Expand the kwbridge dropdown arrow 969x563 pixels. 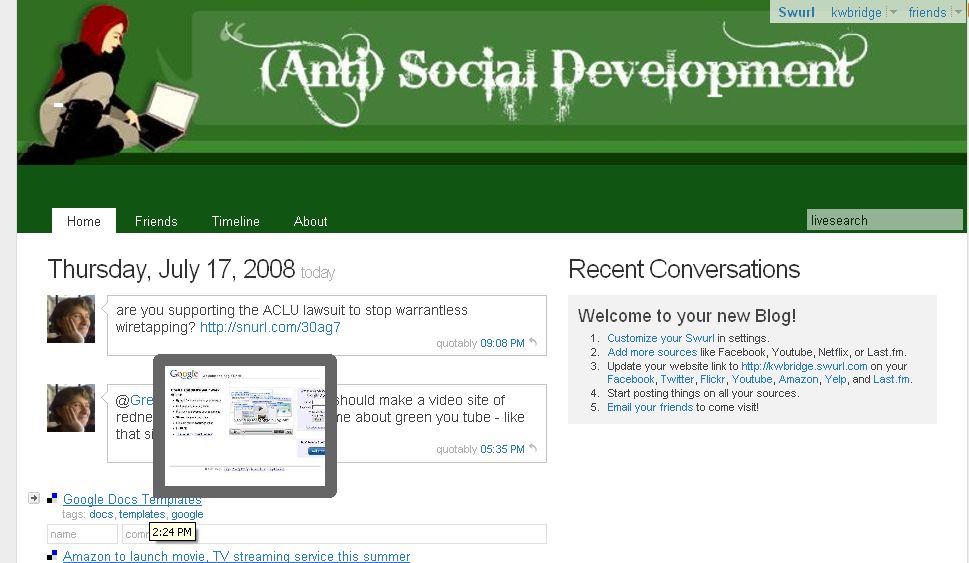pos(893,13)
